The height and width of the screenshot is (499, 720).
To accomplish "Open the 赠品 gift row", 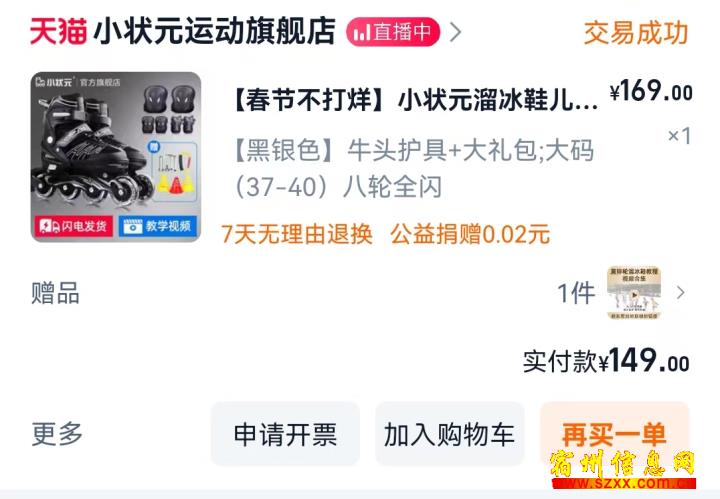I will click(360, 293).
